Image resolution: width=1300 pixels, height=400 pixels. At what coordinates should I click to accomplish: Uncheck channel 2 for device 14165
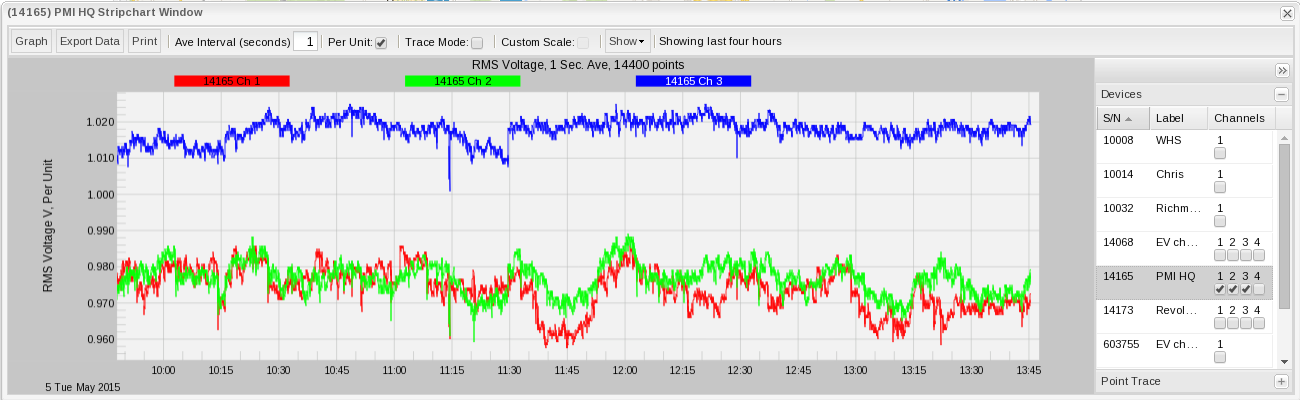pos(1233,289)
